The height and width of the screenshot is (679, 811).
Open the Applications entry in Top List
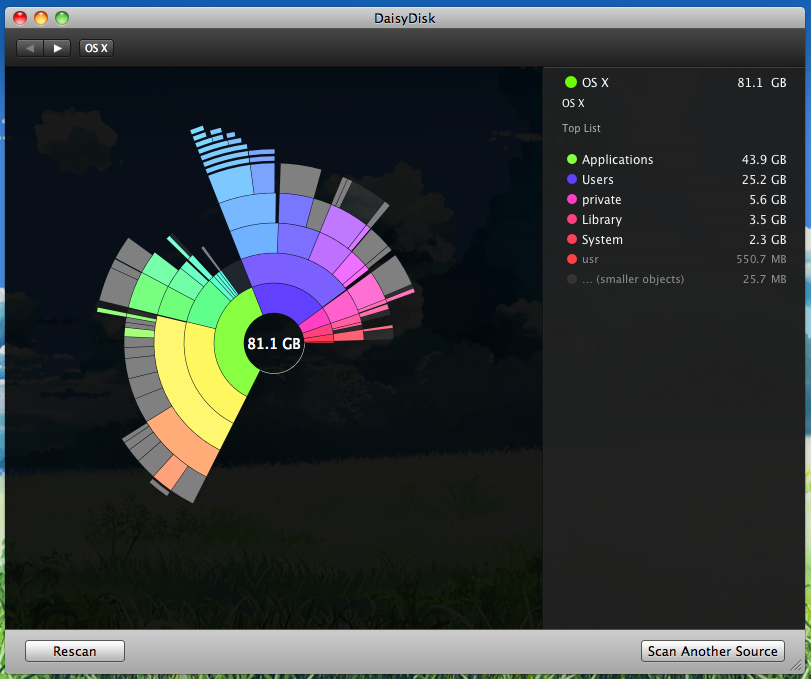coord(676,159)
